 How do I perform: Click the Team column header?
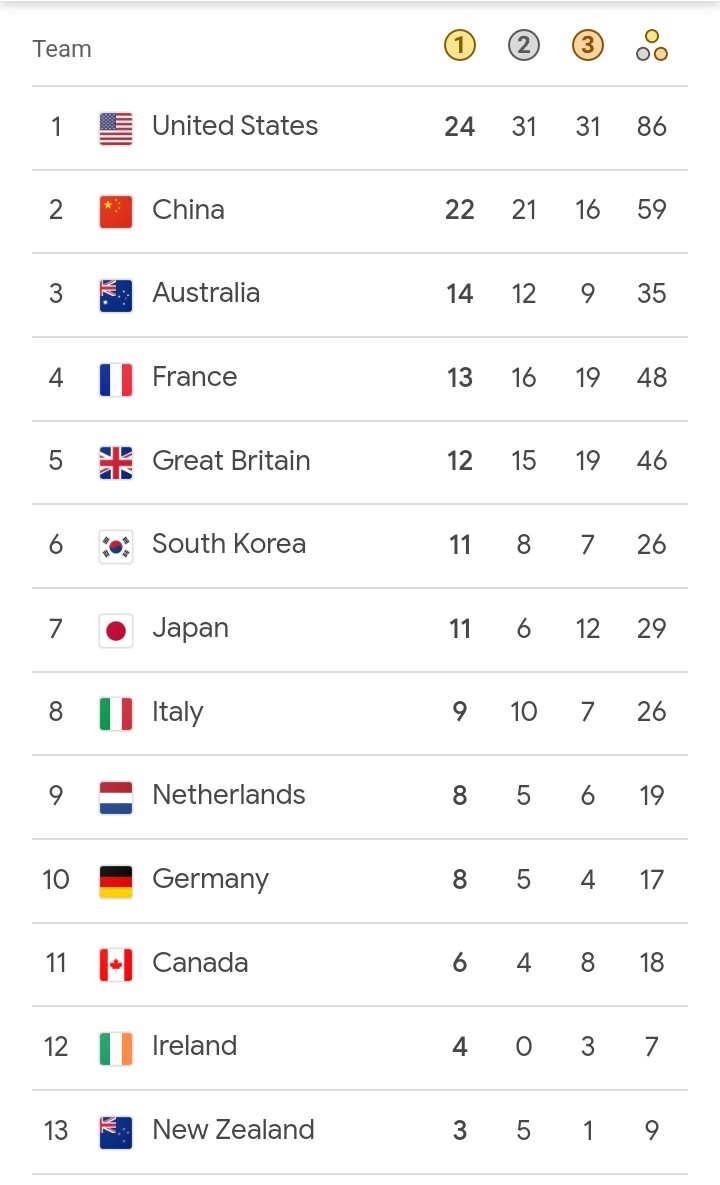62,48
